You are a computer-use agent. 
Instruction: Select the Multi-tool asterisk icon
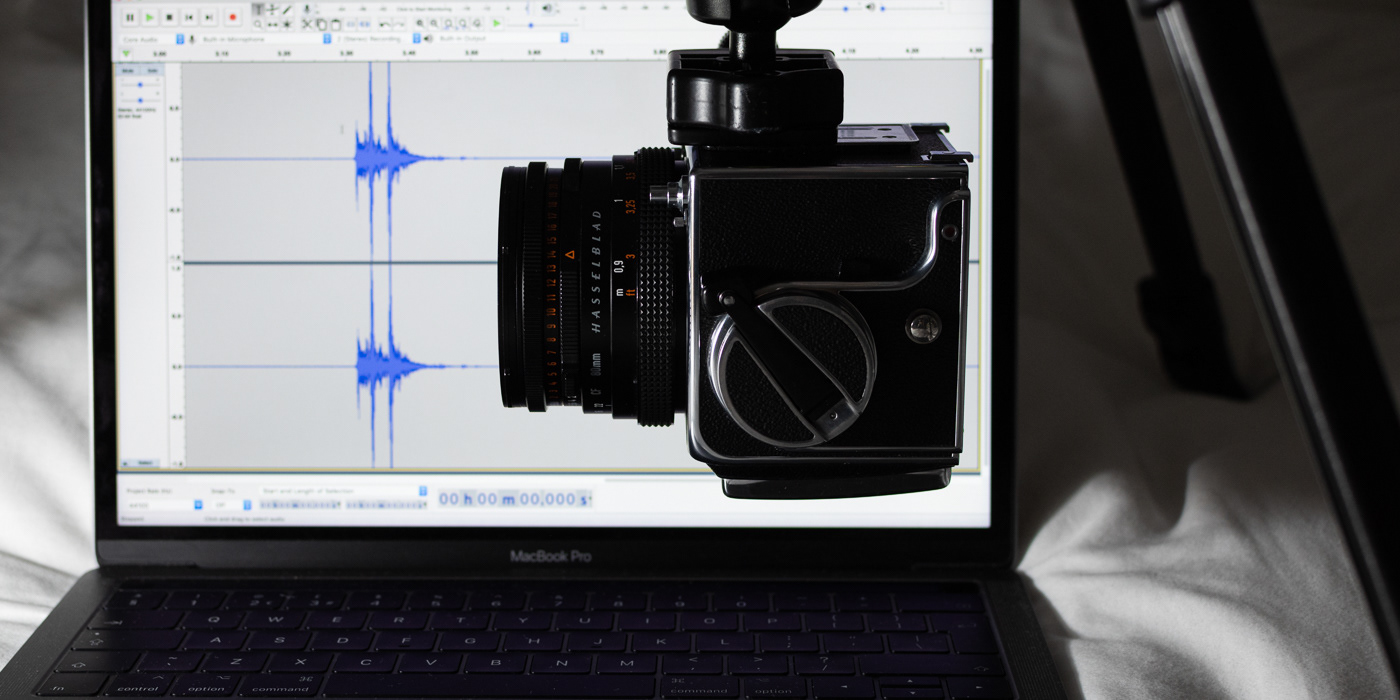(287, 24)
